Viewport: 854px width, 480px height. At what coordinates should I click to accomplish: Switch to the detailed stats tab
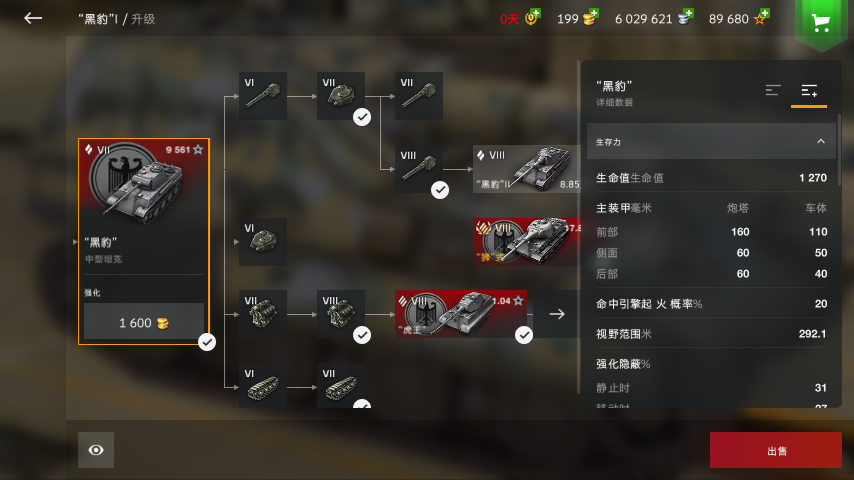(x=809, y=91)
